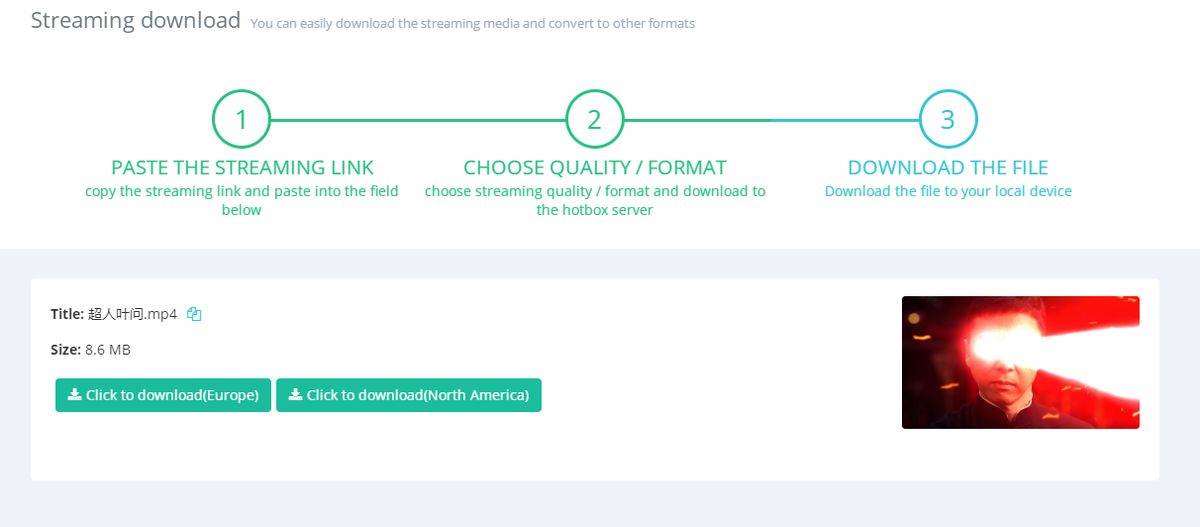Screen dimensions: 1200x527
Task: Click the 'copy the streaming link' description
Action: pyautogui.click(x=242, y=200)
